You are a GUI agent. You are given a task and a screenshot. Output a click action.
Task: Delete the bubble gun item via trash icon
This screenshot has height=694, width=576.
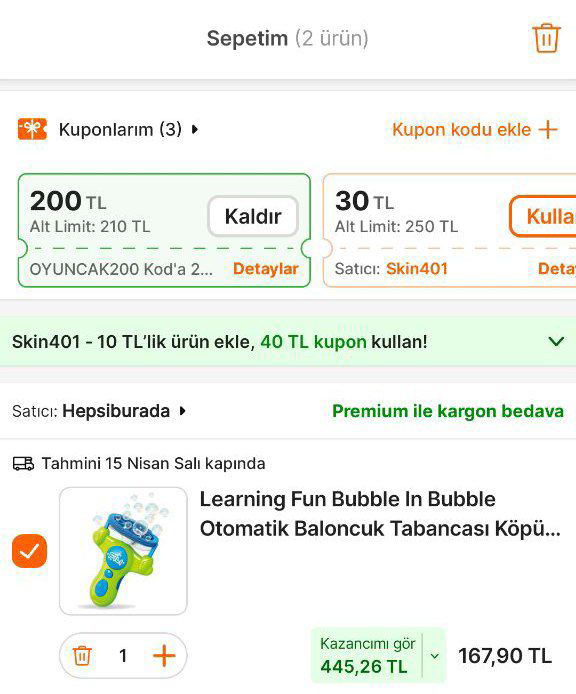[x=82, y=655]
